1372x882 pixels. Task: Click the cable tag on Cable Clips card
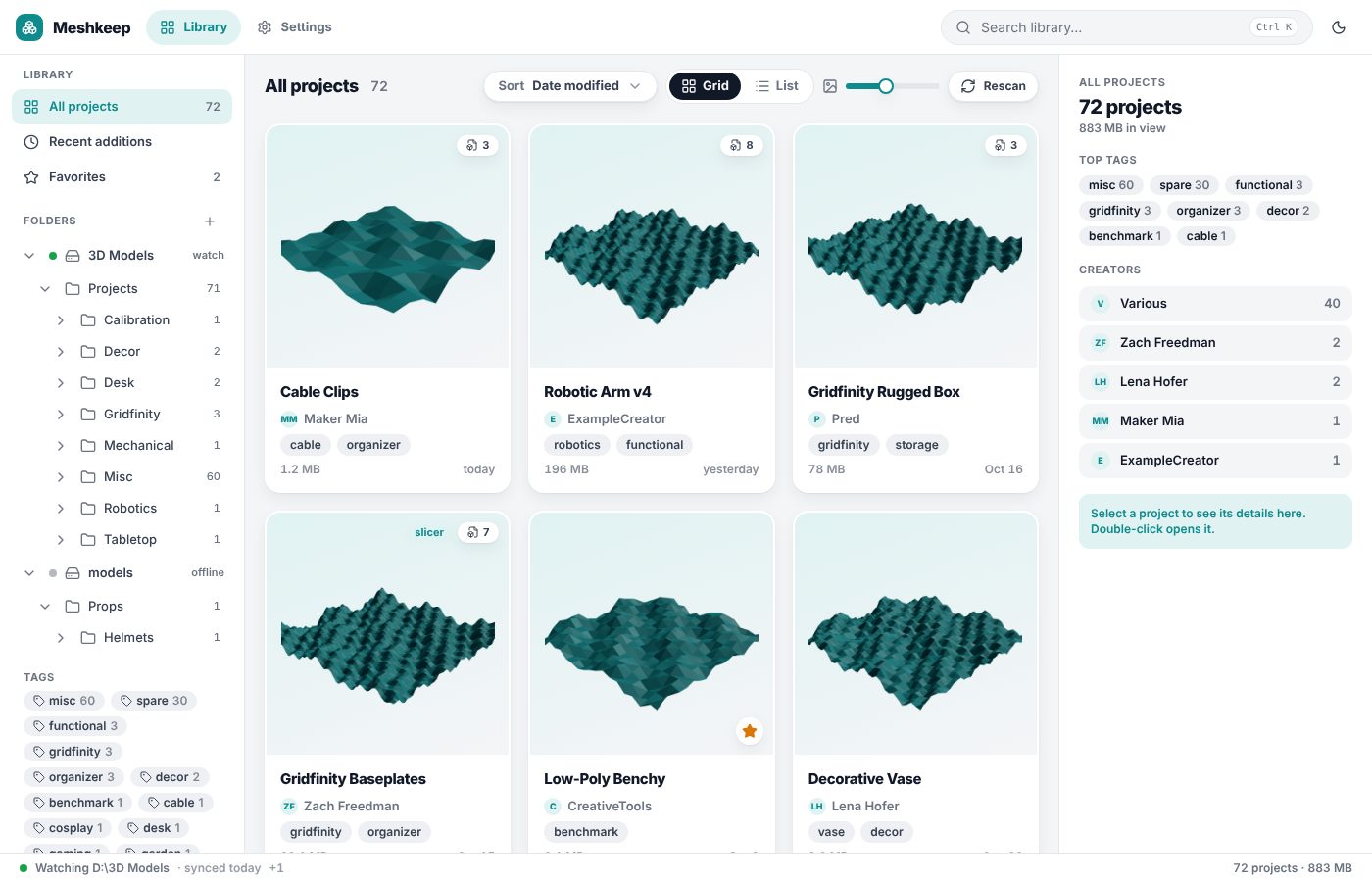point(306,445)
